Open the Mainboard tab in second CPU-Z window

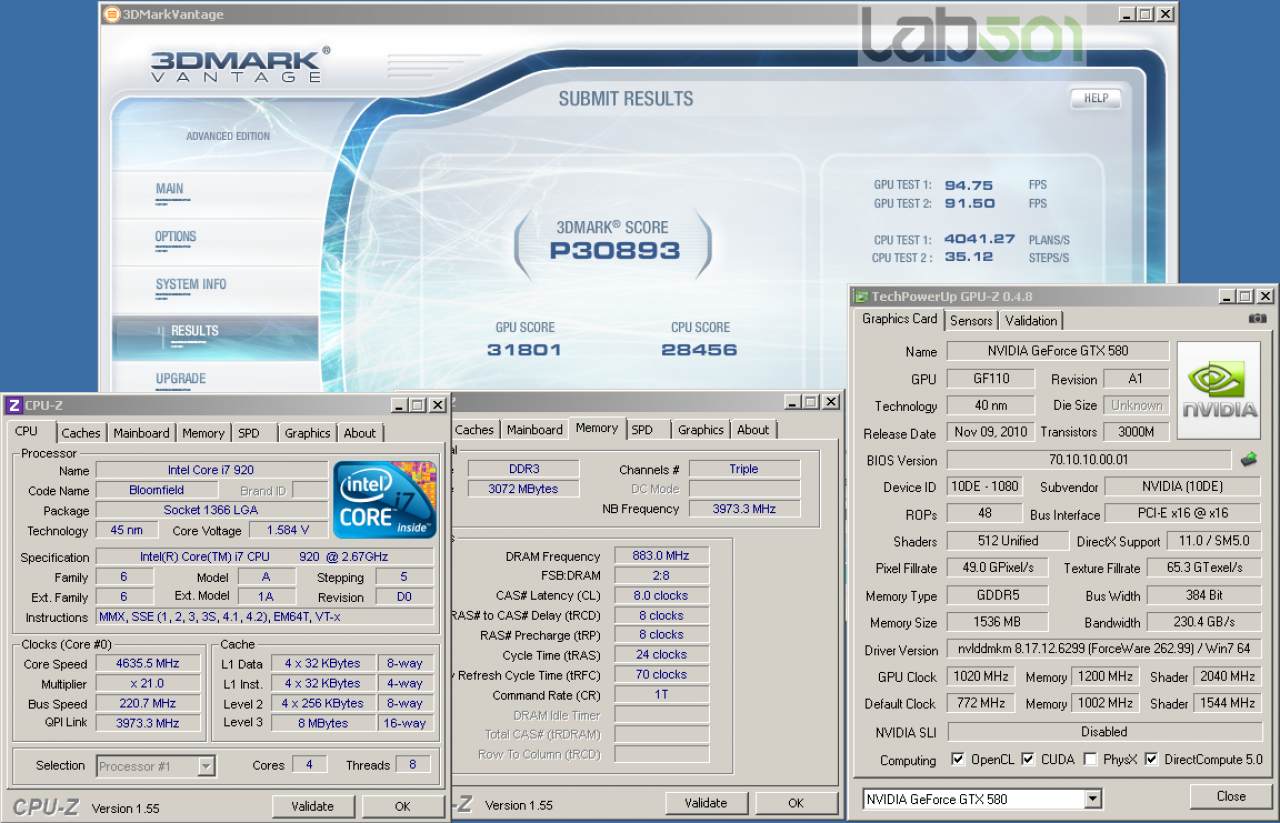pos(535,430)
